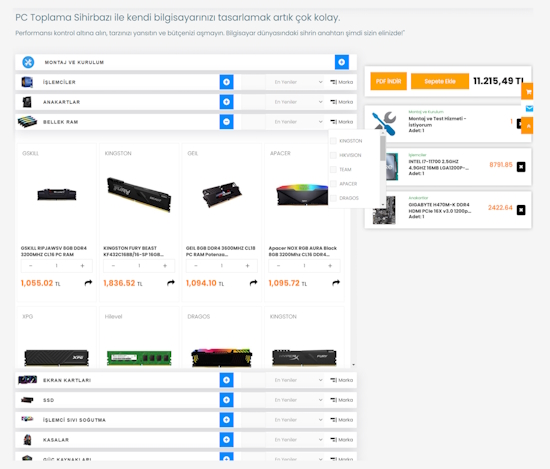Screen dimensions: 550x469
Task: Click the PDF İndir button
Action: coord(388,81)
